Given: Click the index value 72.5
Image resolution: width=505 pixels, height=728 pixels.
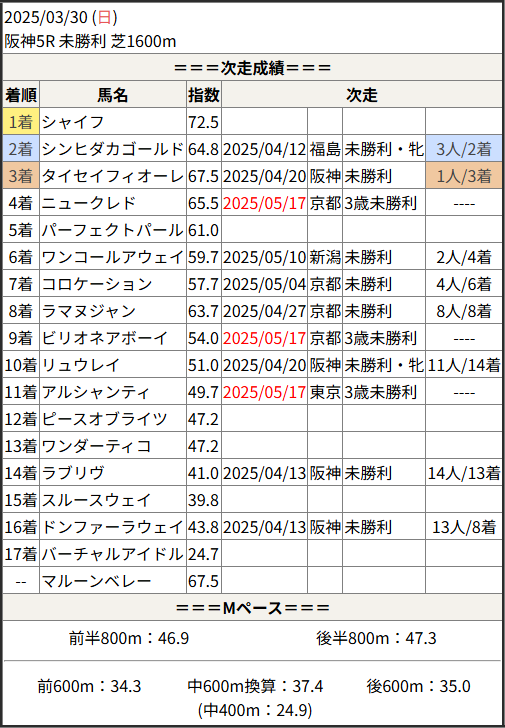Looking at the screenshot, I should (x=204, y=122).
